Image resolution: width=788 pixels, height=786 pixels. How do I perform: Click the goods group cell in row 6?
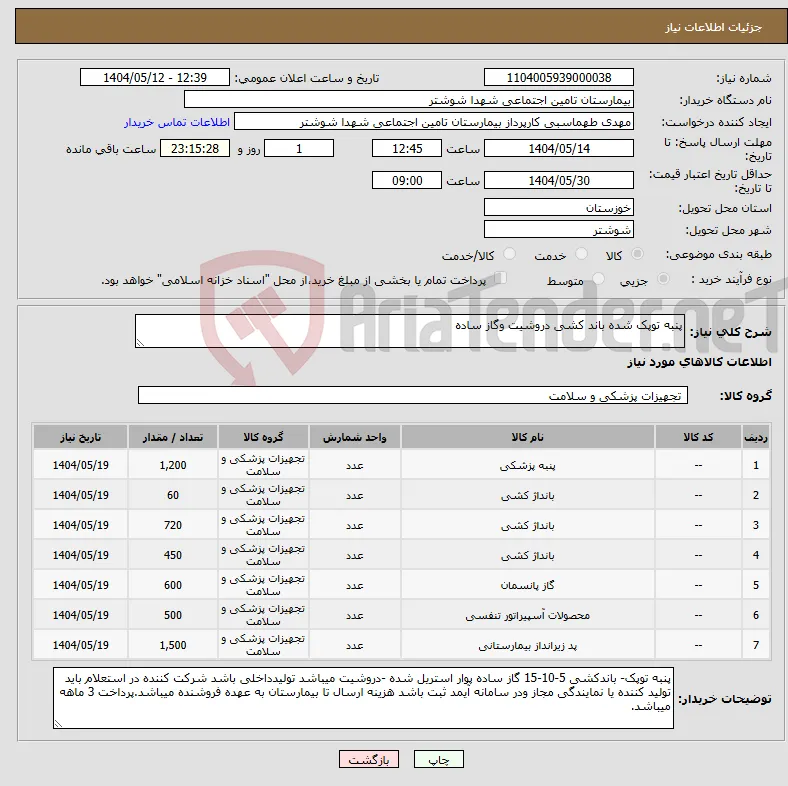pos(263,615)
